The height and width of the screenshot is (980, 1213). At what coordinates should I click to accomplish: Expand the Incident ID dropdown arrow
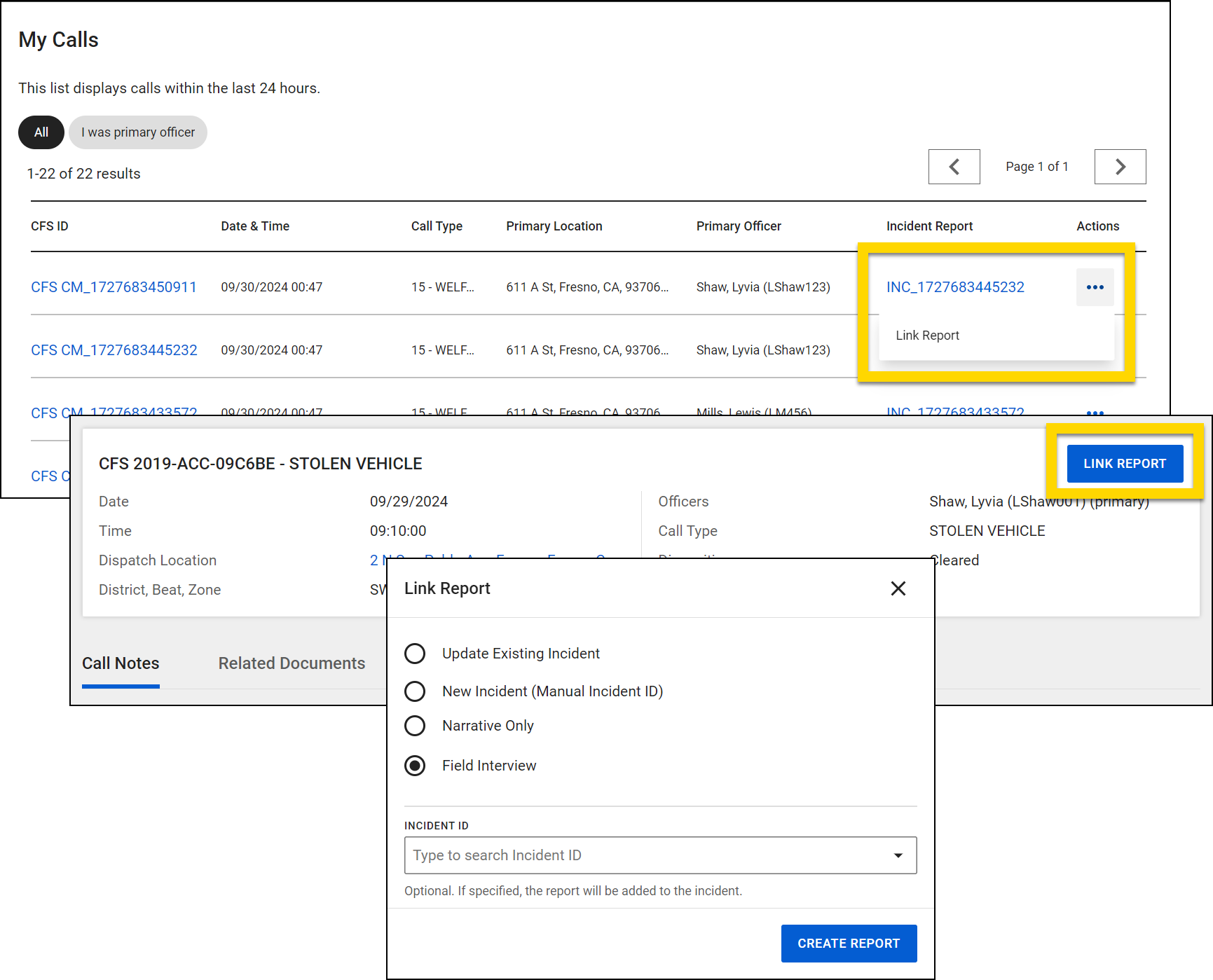(898, 855)
